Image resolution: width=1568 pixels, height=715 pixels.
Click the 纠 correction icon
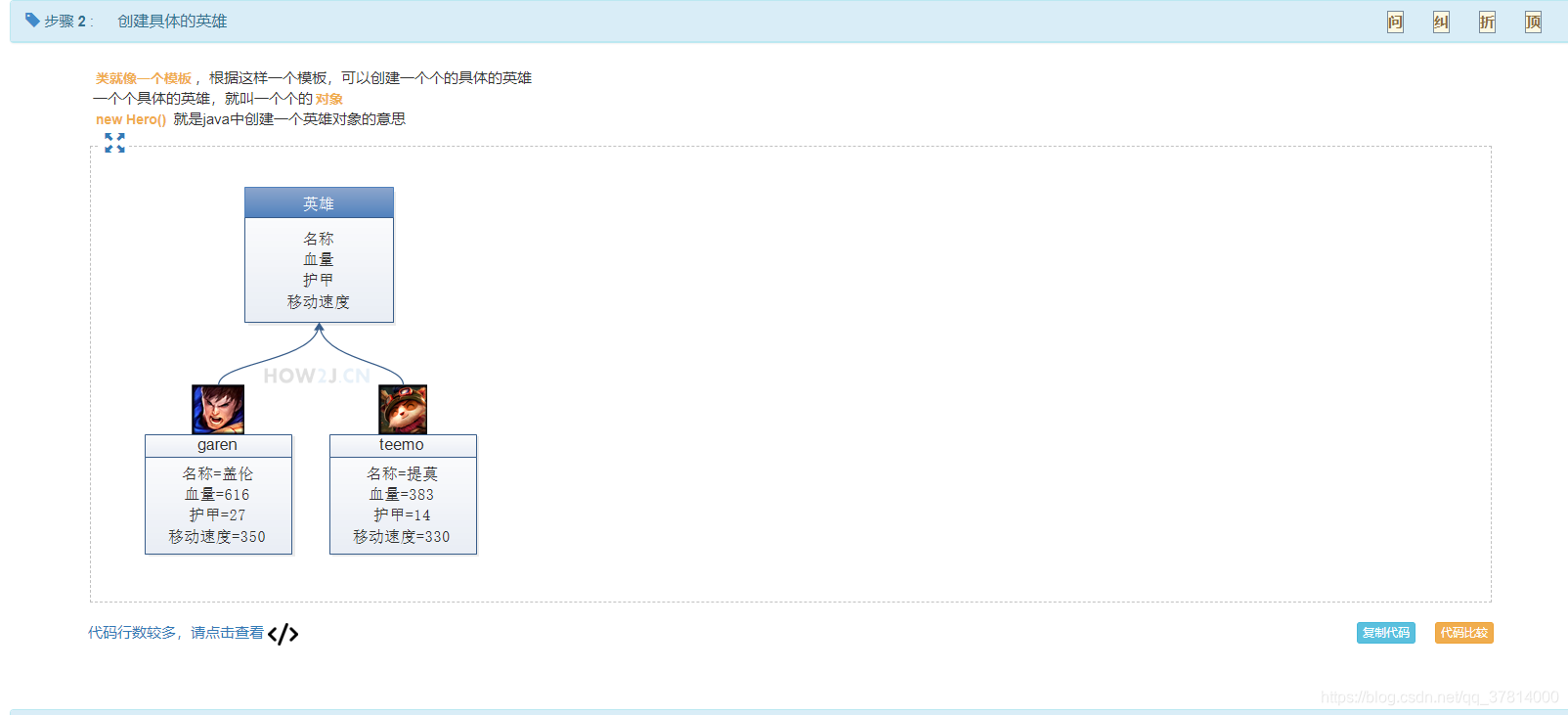coord(1441,22)
